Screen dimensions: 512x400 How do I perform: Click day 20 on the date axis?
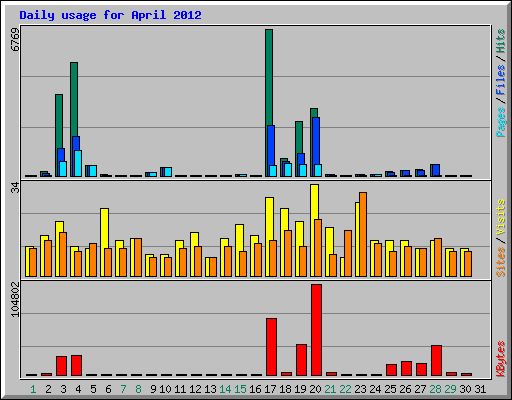click(x=315, y=389)
